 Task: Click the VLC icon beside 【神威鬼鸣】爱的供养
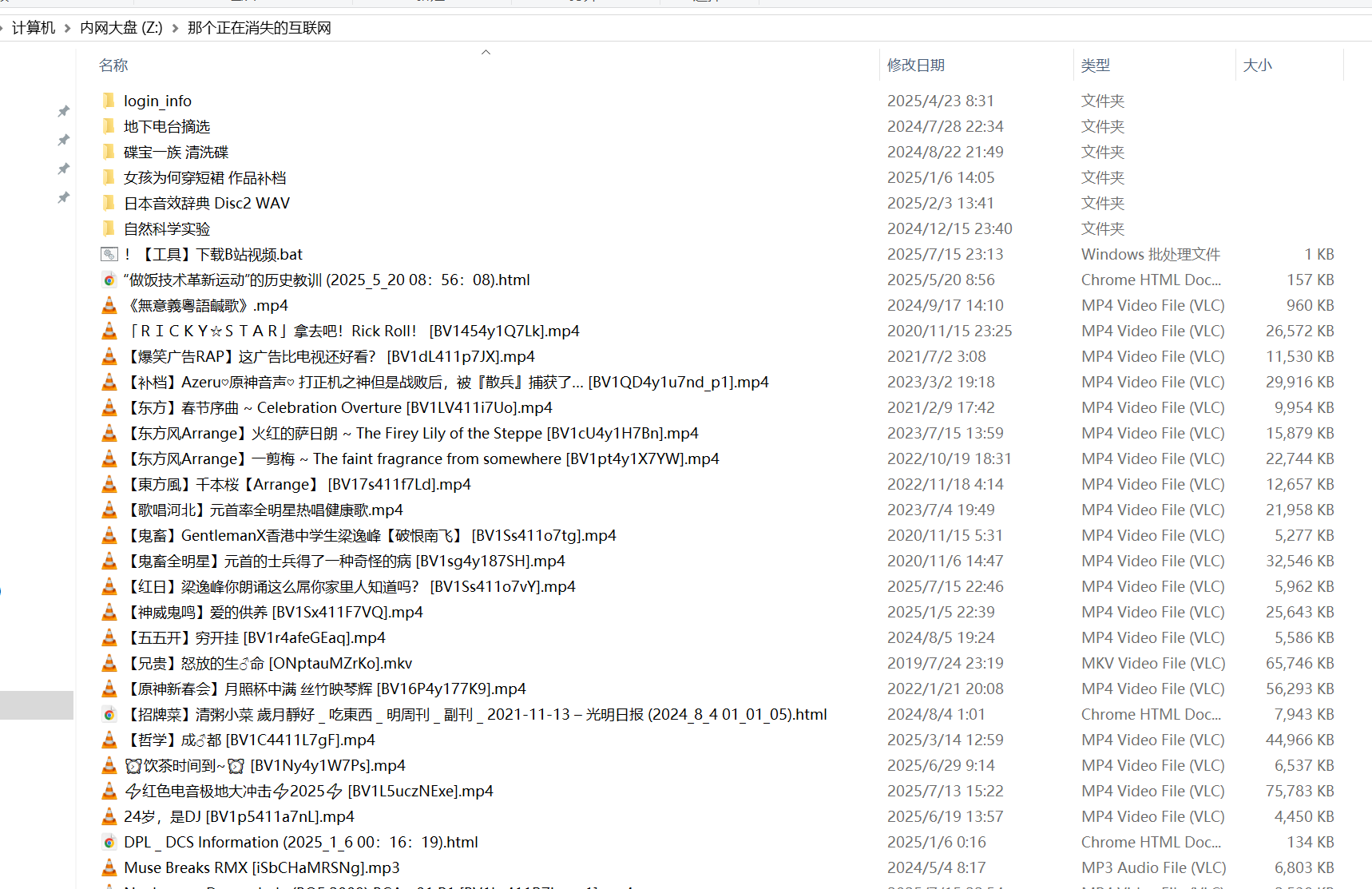click(109, 612)
